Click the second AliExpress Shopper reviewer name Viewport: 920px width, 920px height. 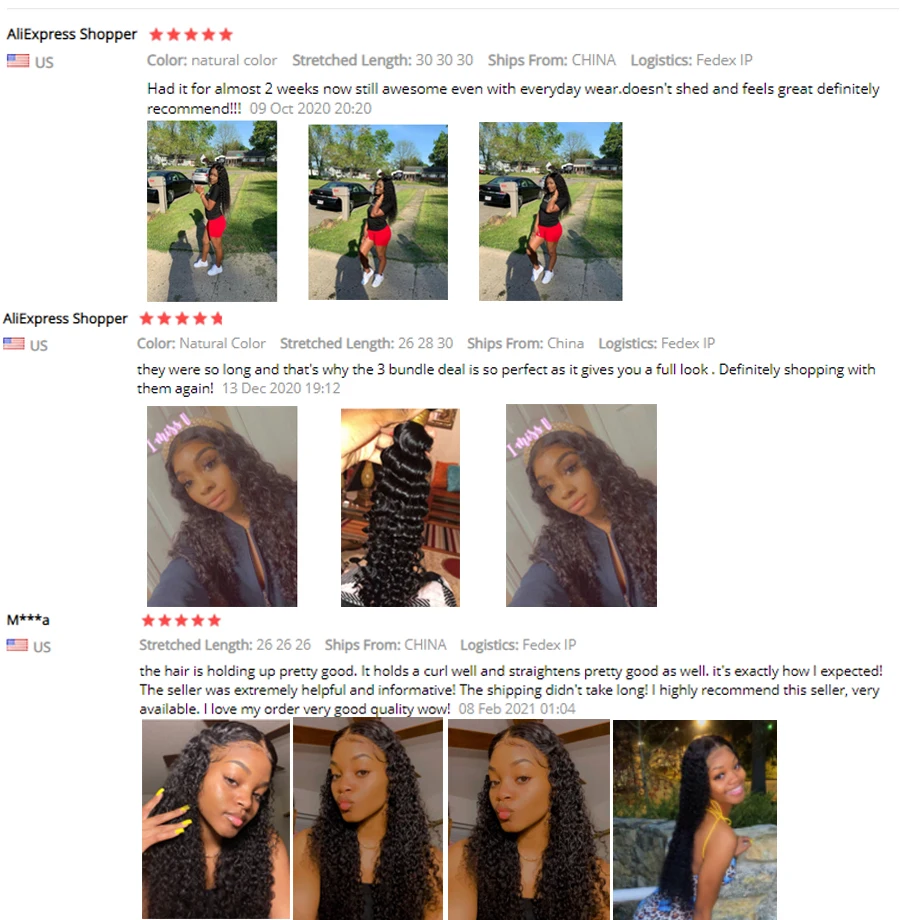tap(65, 319)
